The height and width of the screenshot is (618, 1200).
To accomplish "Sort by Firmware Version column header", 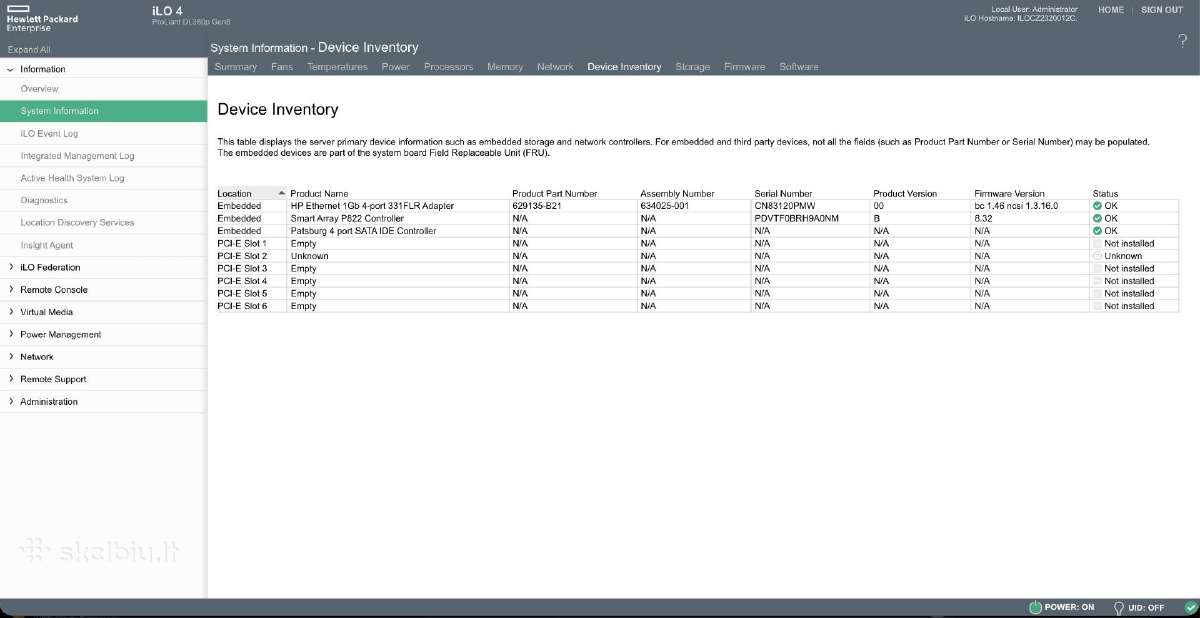I will pos(1009,193).
